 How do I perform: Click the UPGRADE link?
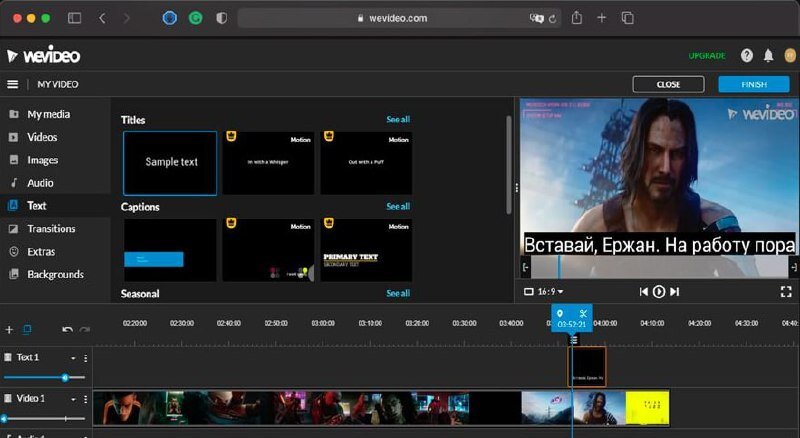707,56
